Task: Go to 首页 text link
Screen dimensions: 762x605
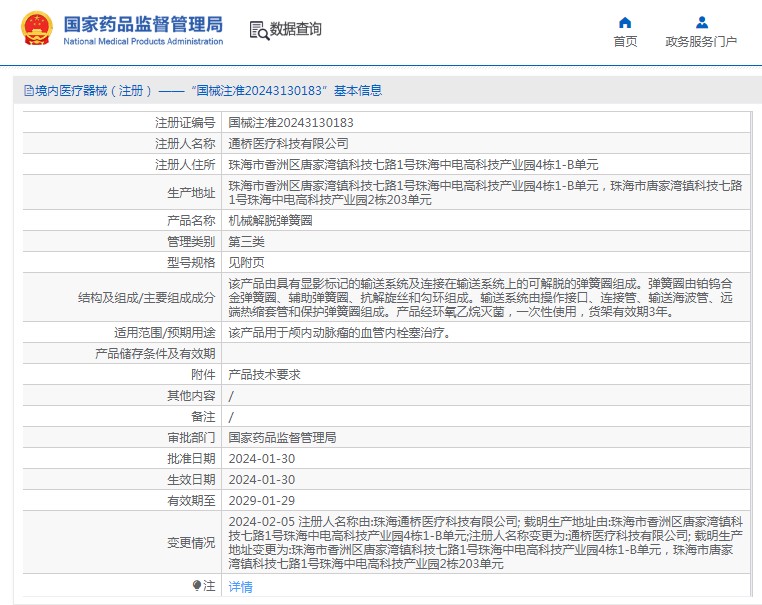Action: 625,42
